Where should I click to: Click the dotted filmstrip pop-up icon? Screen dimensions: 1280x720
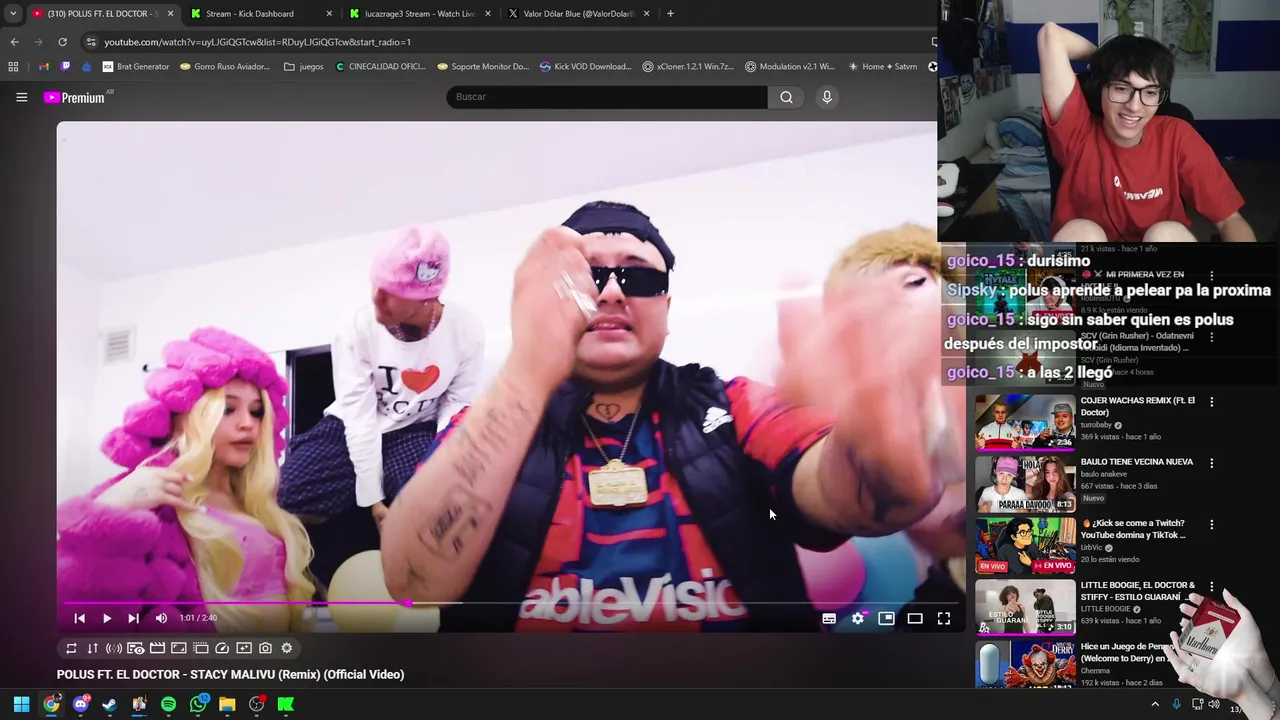coord(200,648)
